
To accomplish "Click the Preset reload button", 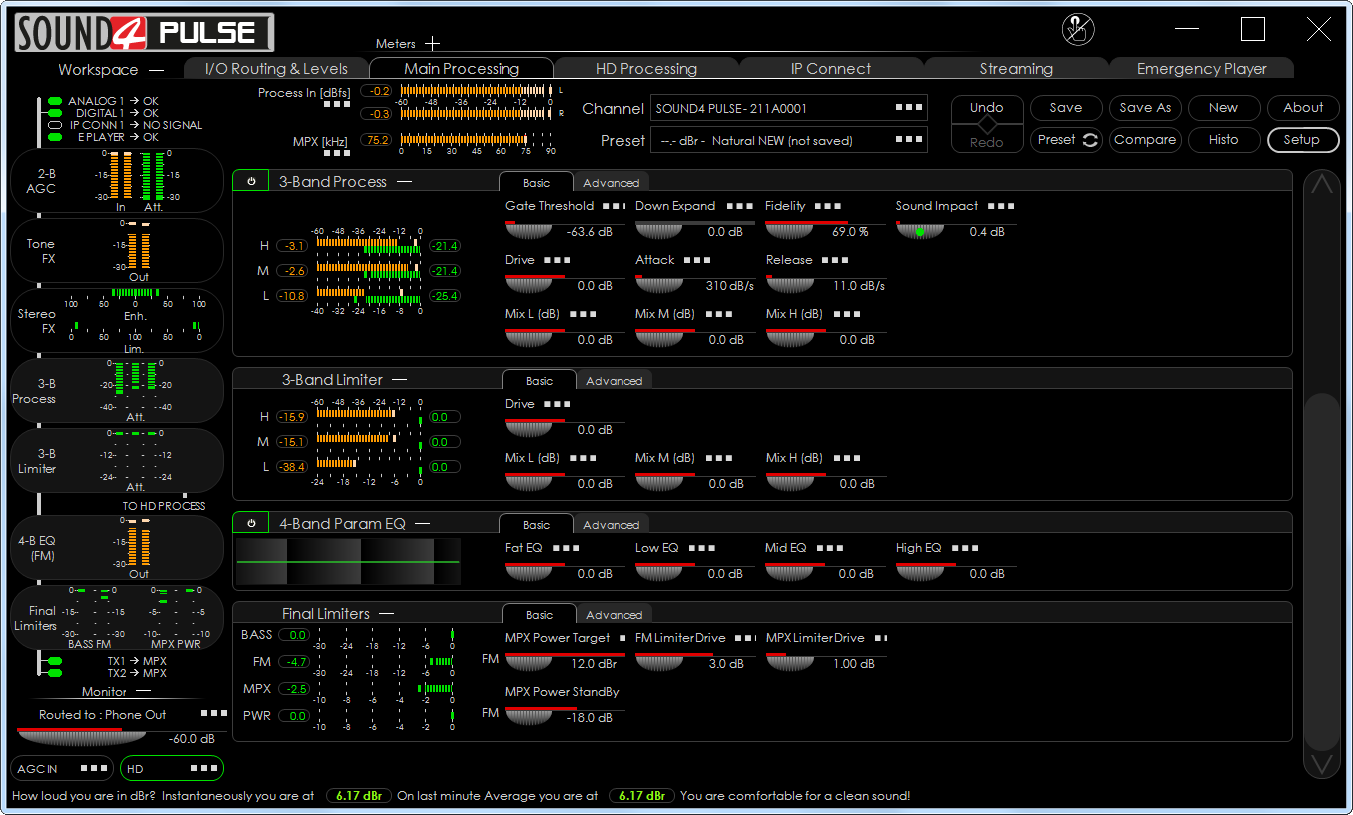I will 1066,140.
